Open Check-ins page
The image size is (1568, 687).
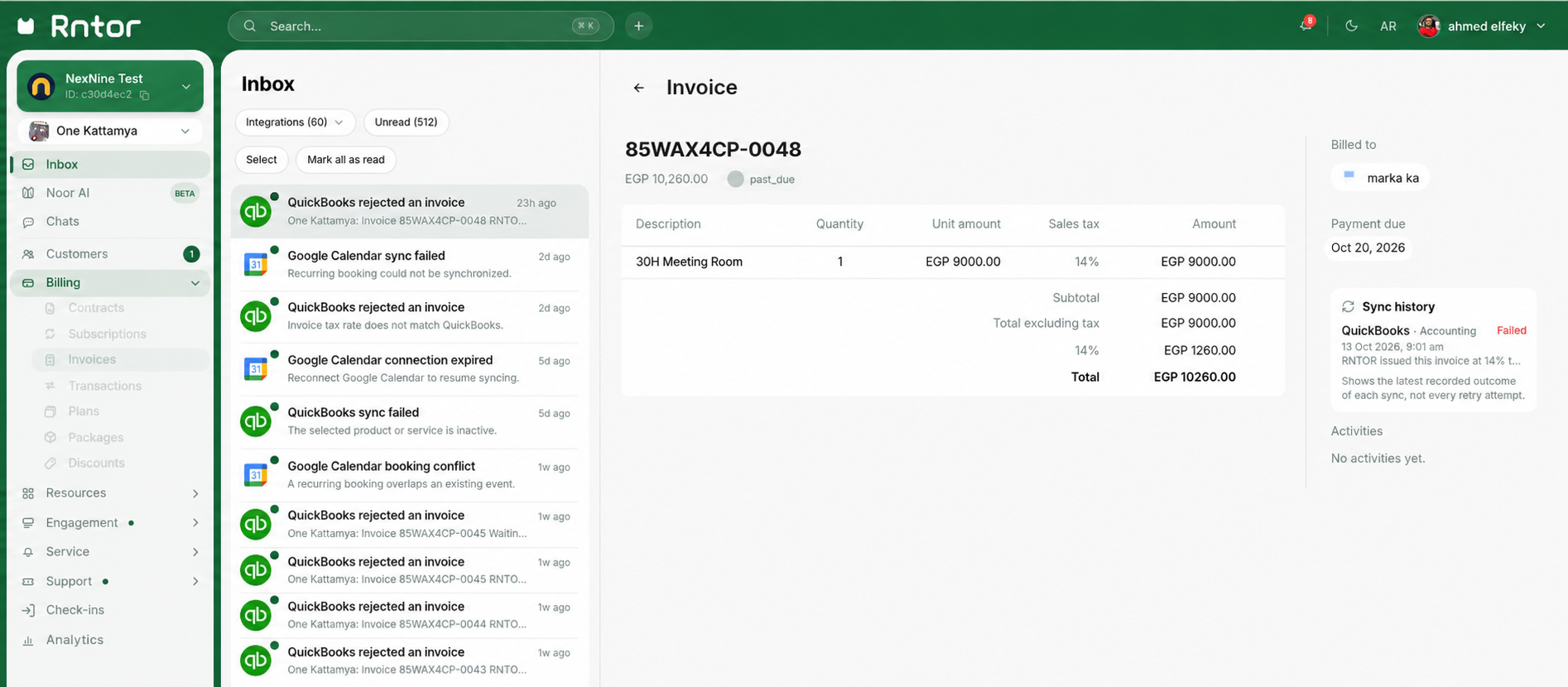pyautogui.click(x=110, y=610)
